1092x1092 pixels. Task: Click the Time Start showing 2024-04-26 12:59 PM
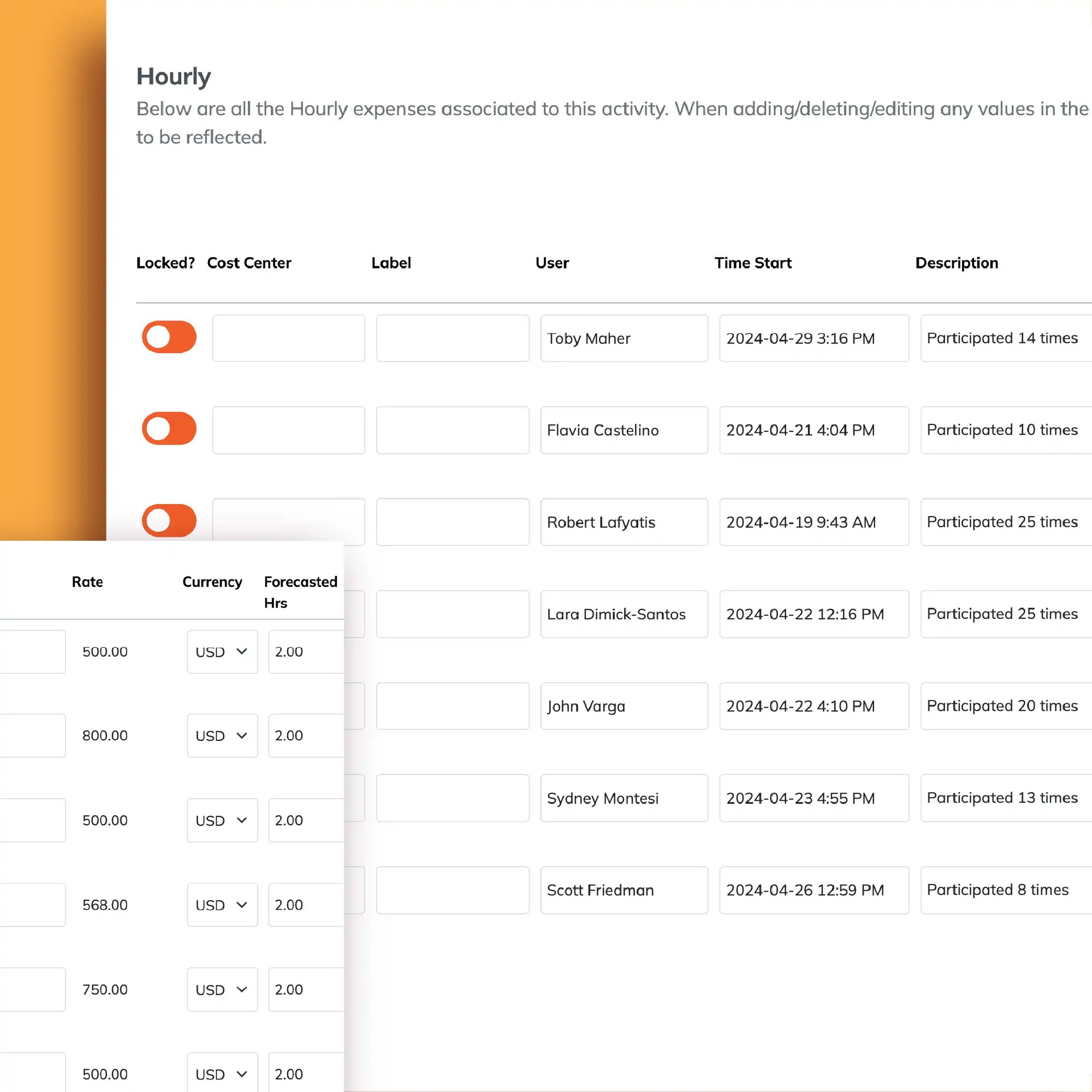[814, 889]
